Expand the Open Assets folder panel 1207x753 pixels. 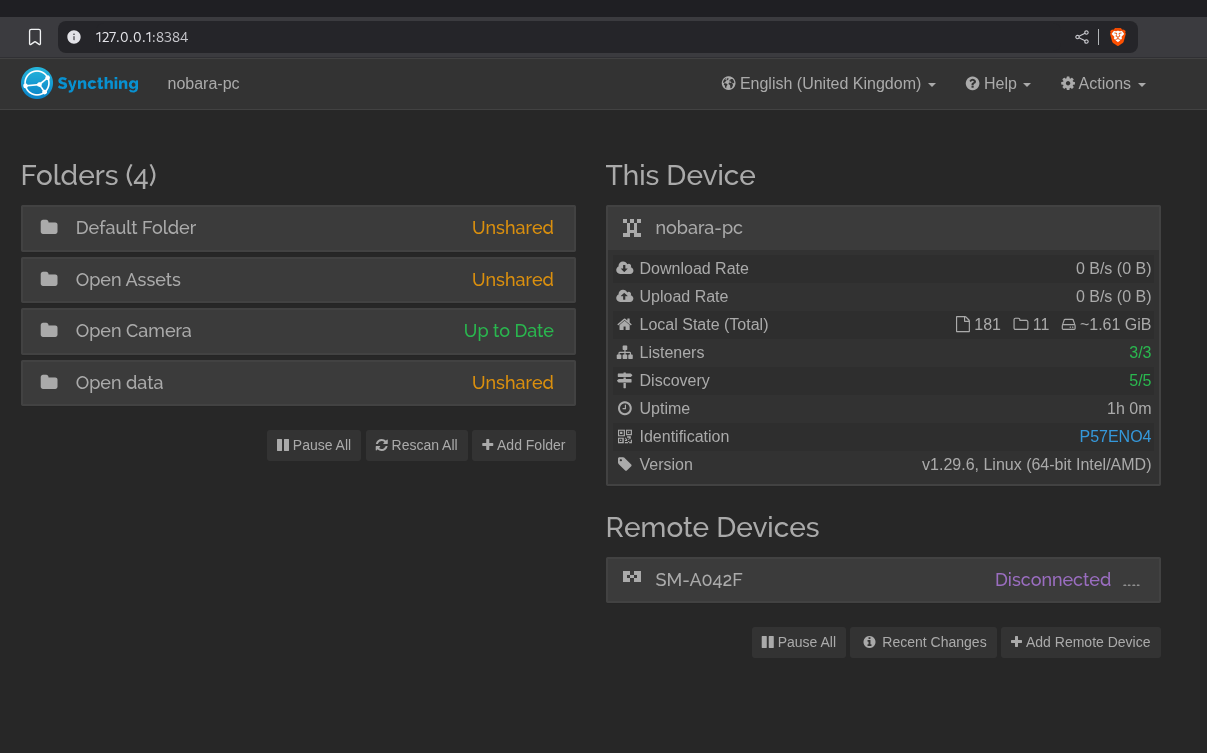pyautogui.click(x=298, y=280)
